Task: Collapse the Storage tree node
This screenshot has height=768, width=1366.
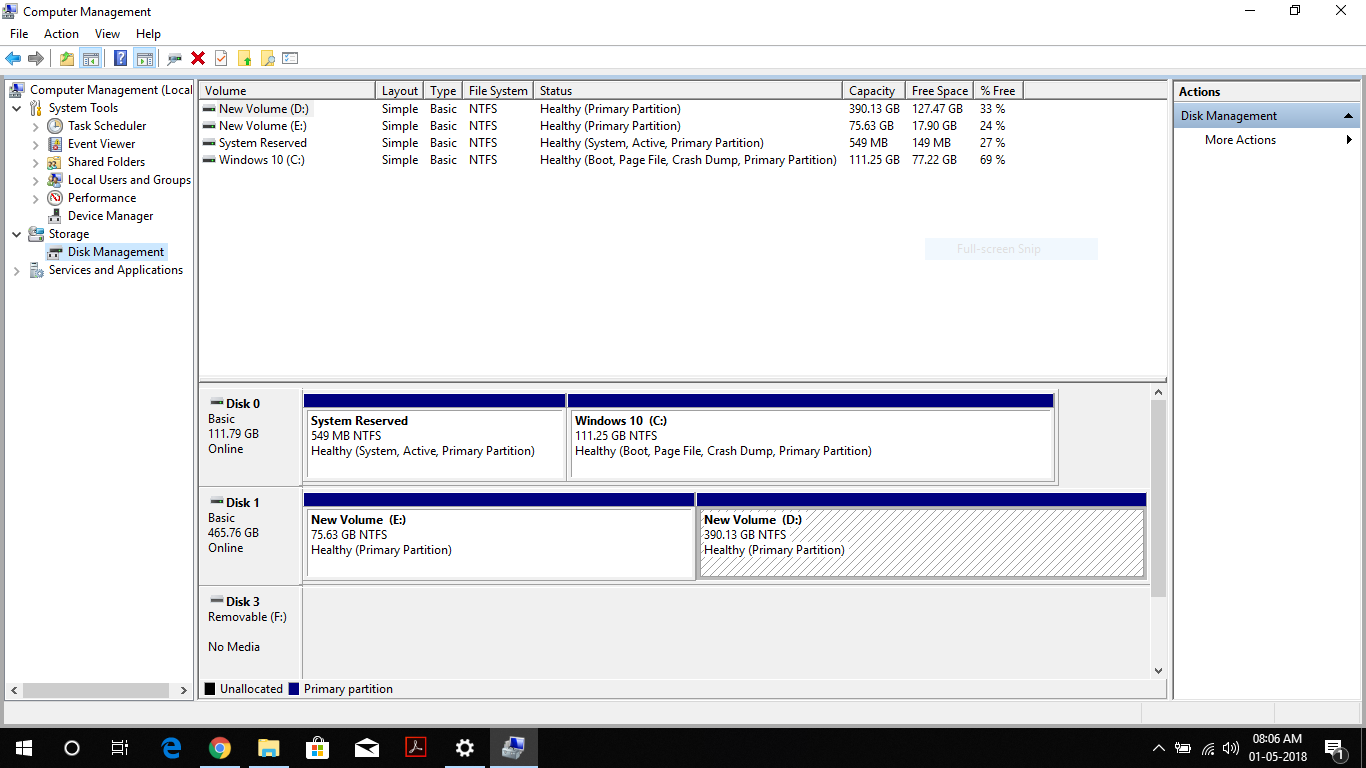Action: 17,234
